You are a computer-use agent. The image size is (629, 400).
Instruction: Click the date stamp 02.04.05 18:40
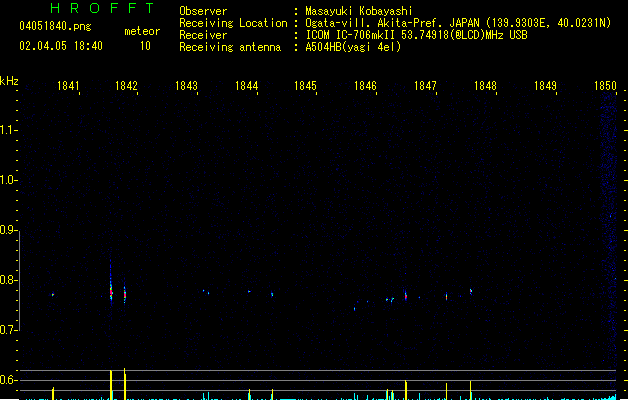point(61,46)
